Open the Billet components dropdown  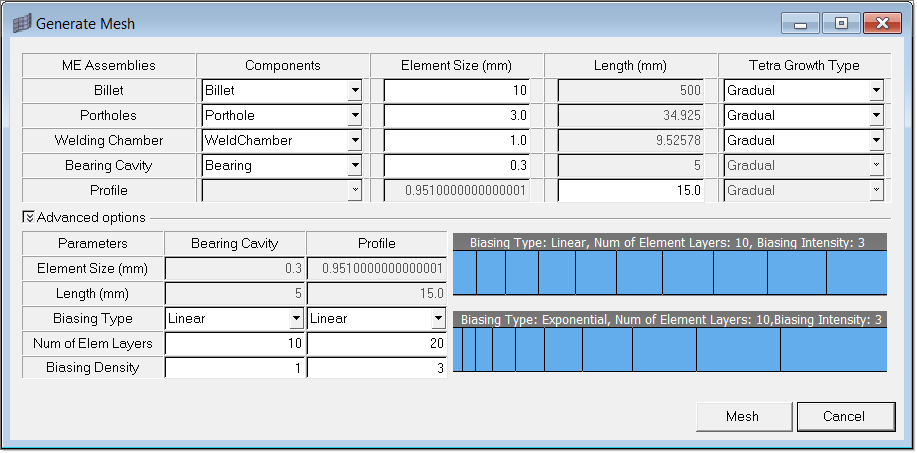pos(354,91)
